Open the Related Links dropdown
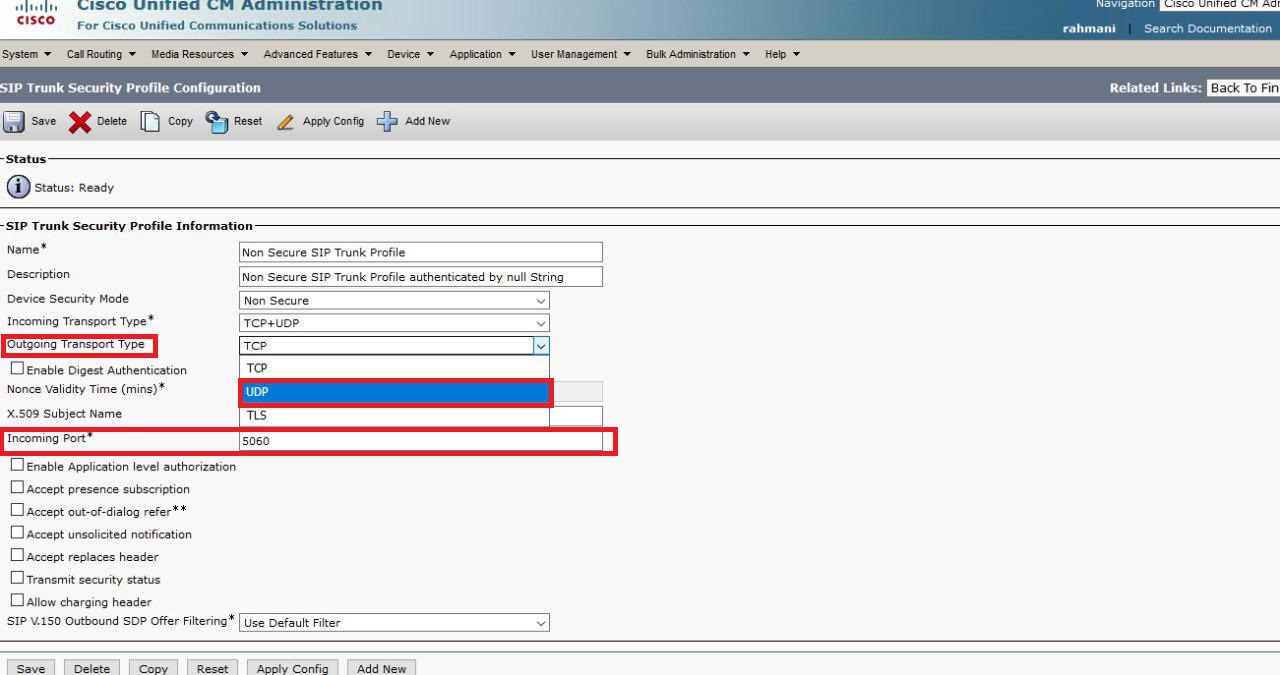Screen dimensions: 1280x675 point(1243,88)
